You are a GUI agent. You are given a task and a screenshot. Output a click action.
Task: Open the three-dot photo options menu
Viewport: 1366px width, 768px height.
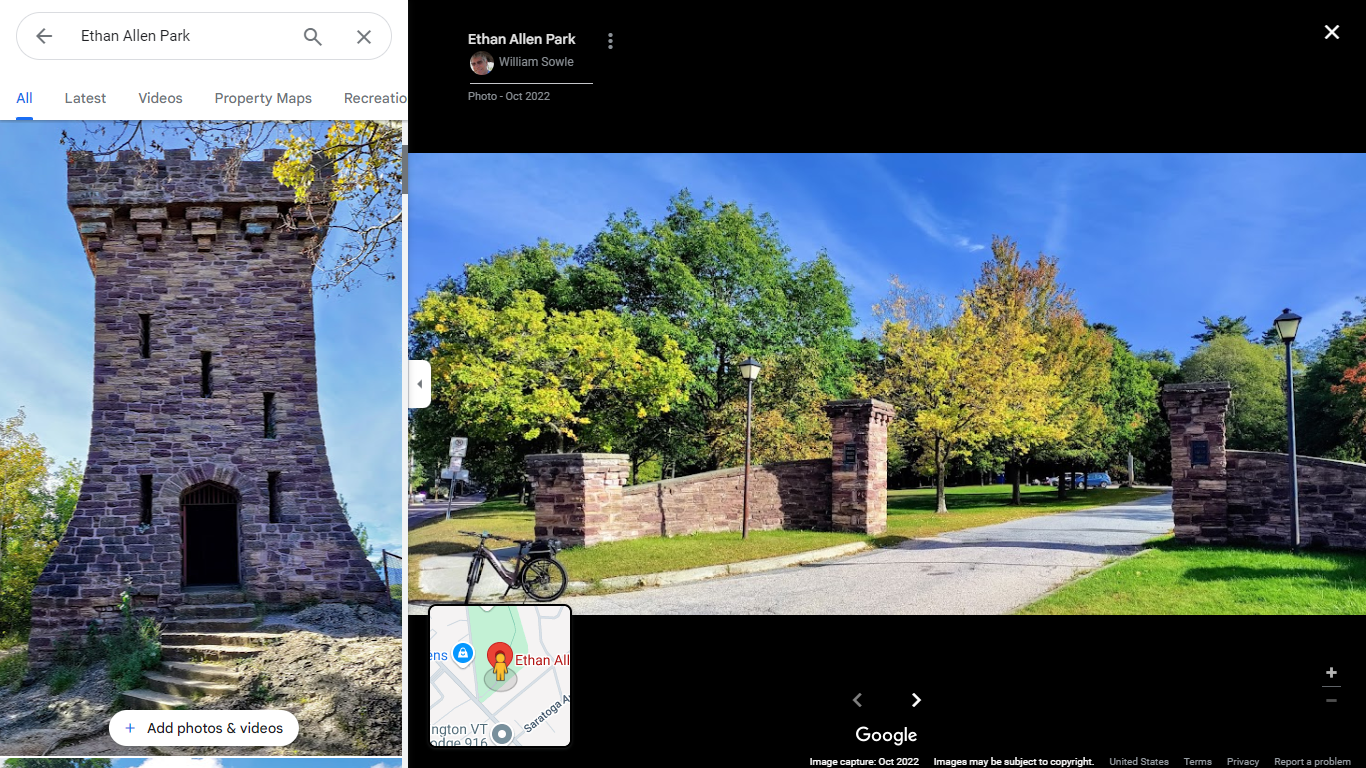point(610,41)
